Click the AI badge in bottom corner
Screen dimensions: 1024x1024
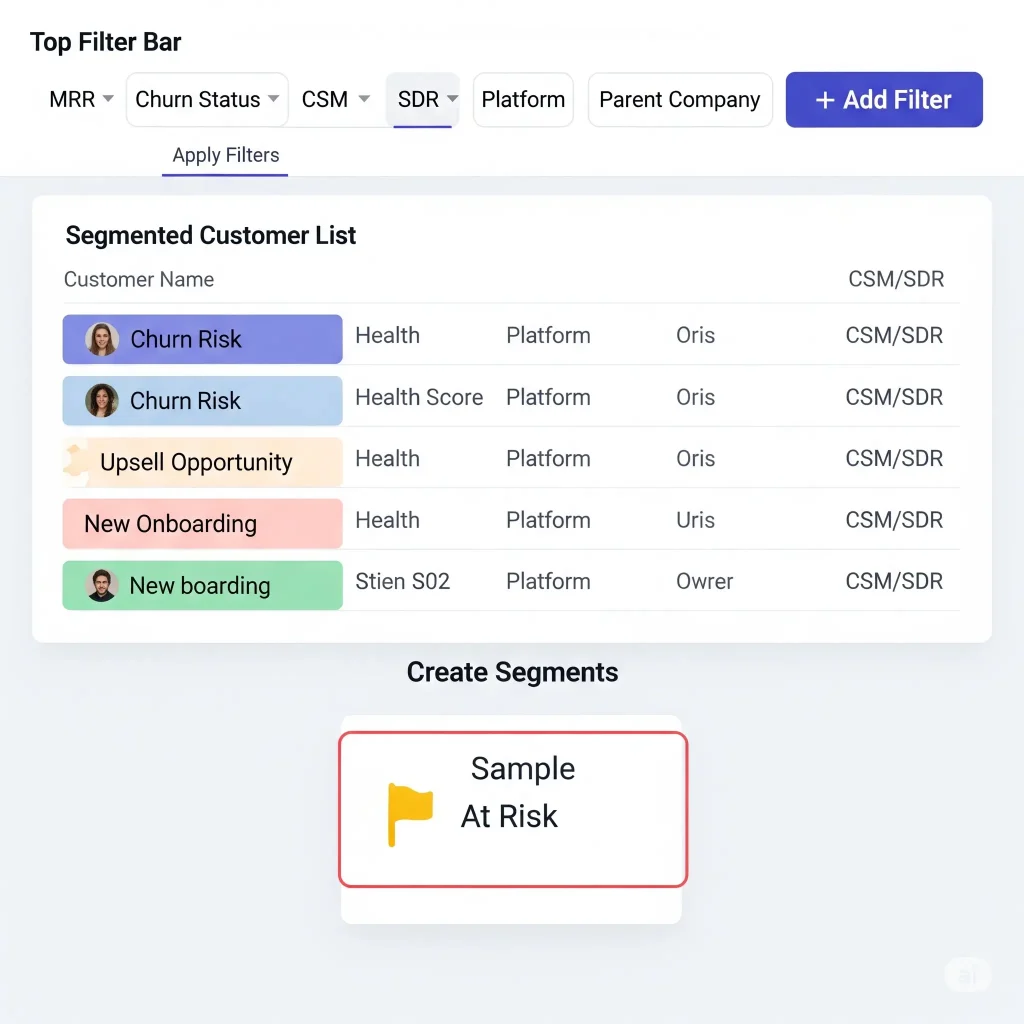click(x=967, y=975)
